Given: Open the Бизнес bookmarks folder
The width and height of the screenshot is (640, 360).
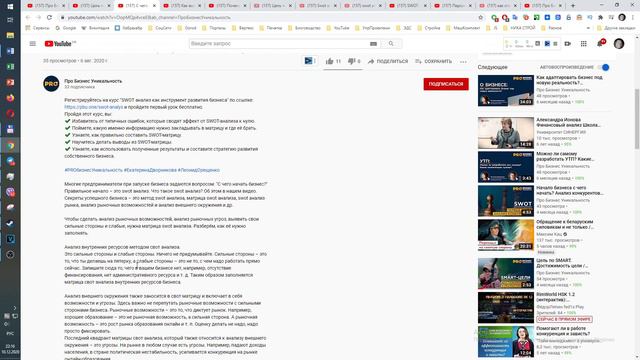Looking at the screenshot, I should (242, 28).
